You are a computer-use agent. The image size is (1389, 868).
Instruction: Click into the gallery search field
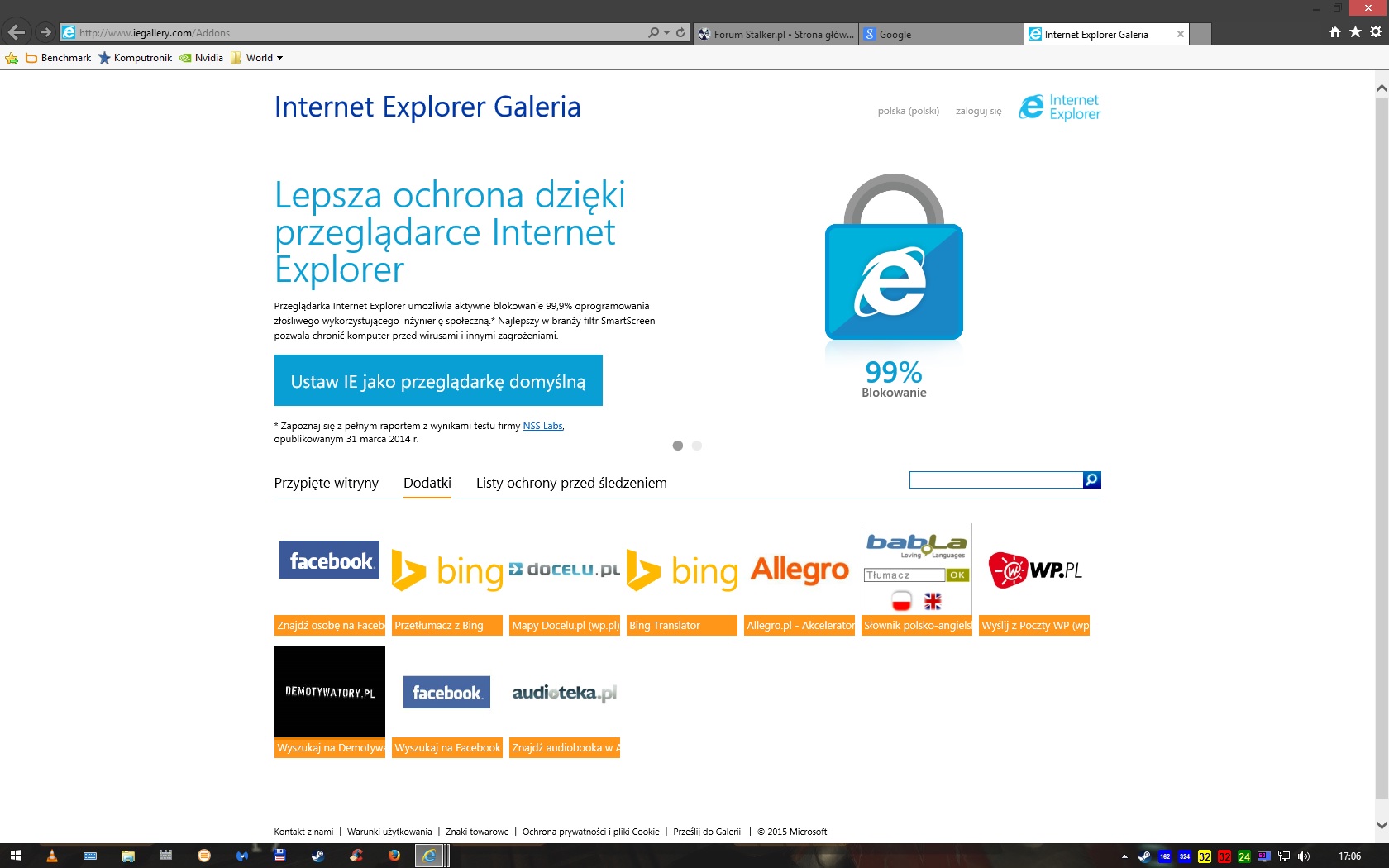pos(996,479)
